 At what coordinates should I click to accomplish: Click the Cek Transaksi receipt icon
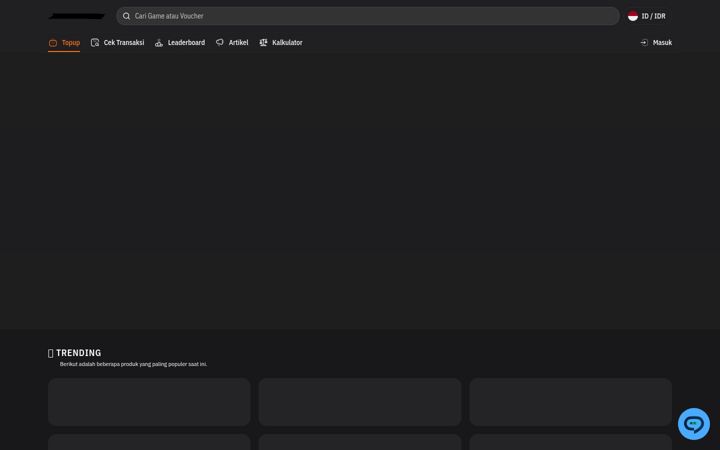click(95, 43)
